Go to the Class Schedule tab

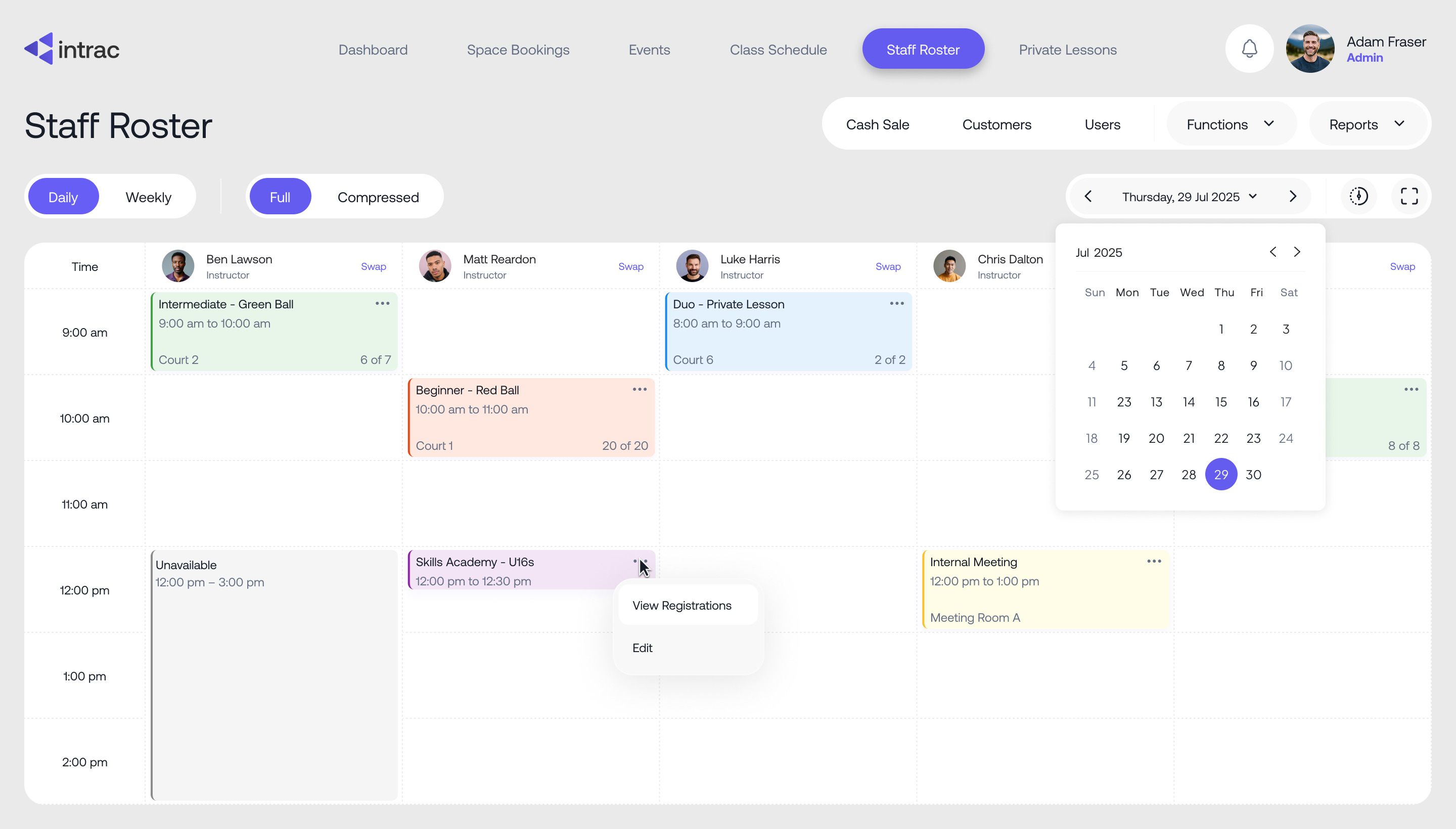(x=779, y=50)
